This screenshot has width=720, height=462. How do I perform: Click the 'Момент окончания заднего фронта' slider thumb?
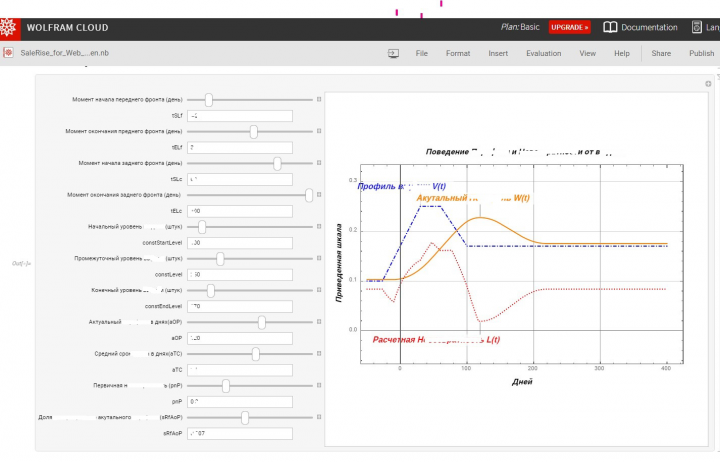point(309,195)
